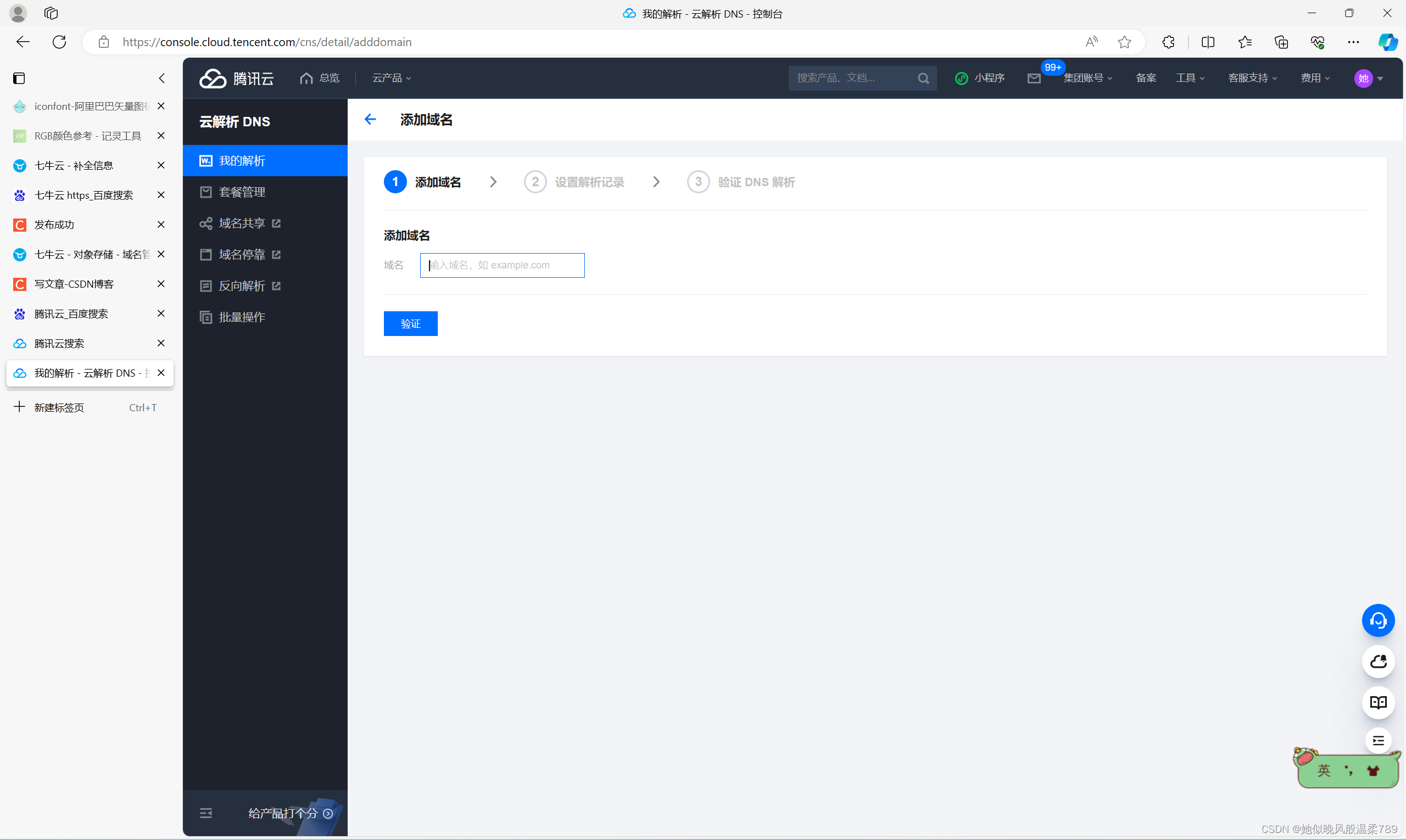Toggle split screen view icon
This screenshot has height=840, width=1406.
1208,42
